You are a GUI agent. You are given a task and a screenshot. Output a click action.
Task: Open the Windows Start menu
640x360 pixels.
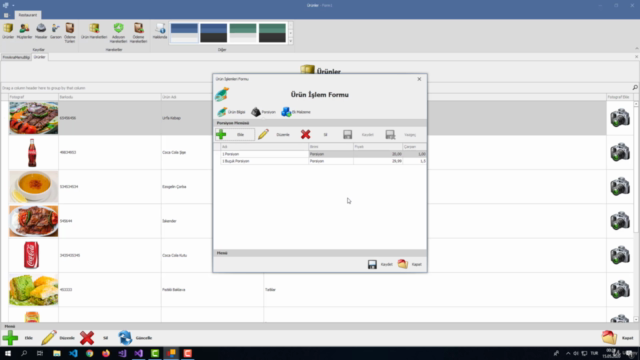coord(8,353)
